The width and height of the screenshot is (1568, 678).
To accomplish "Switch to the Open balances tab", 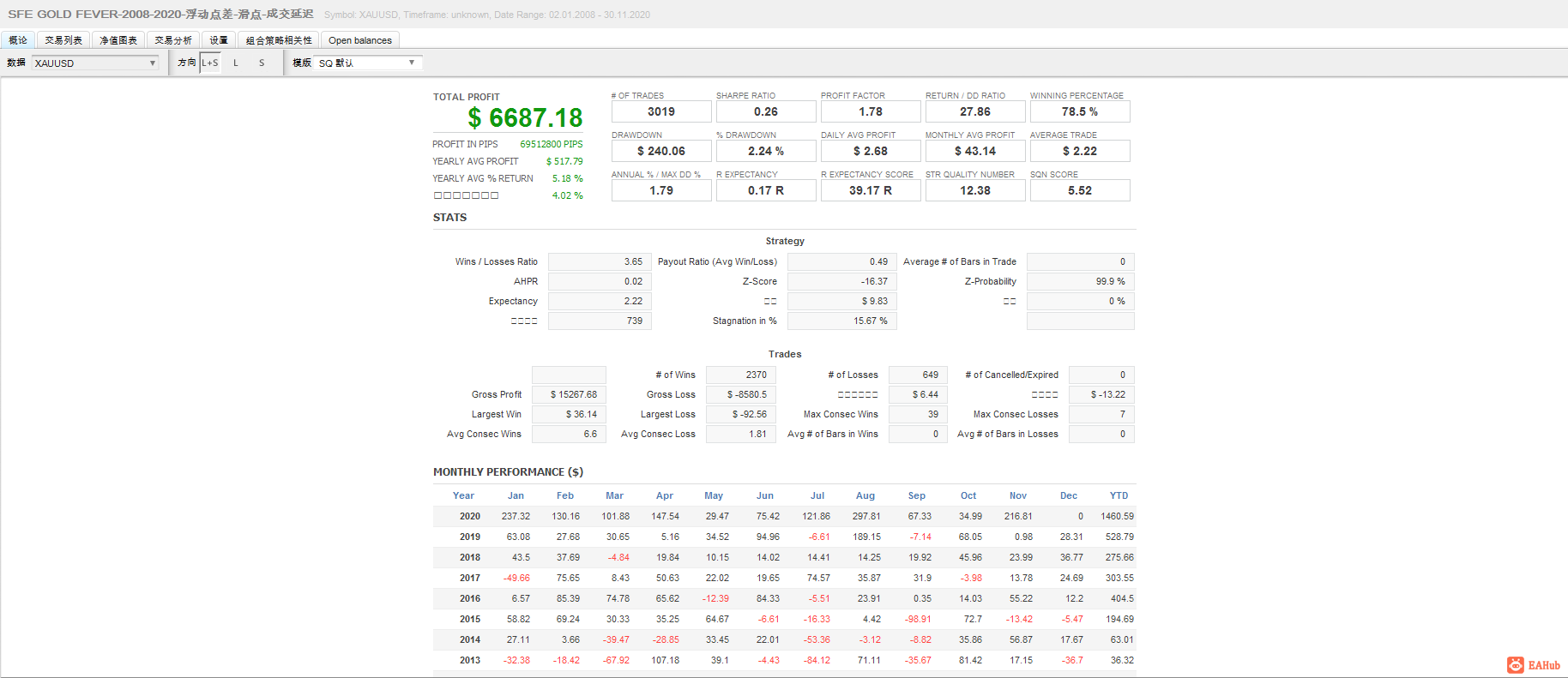I will [x=360, y=40].
